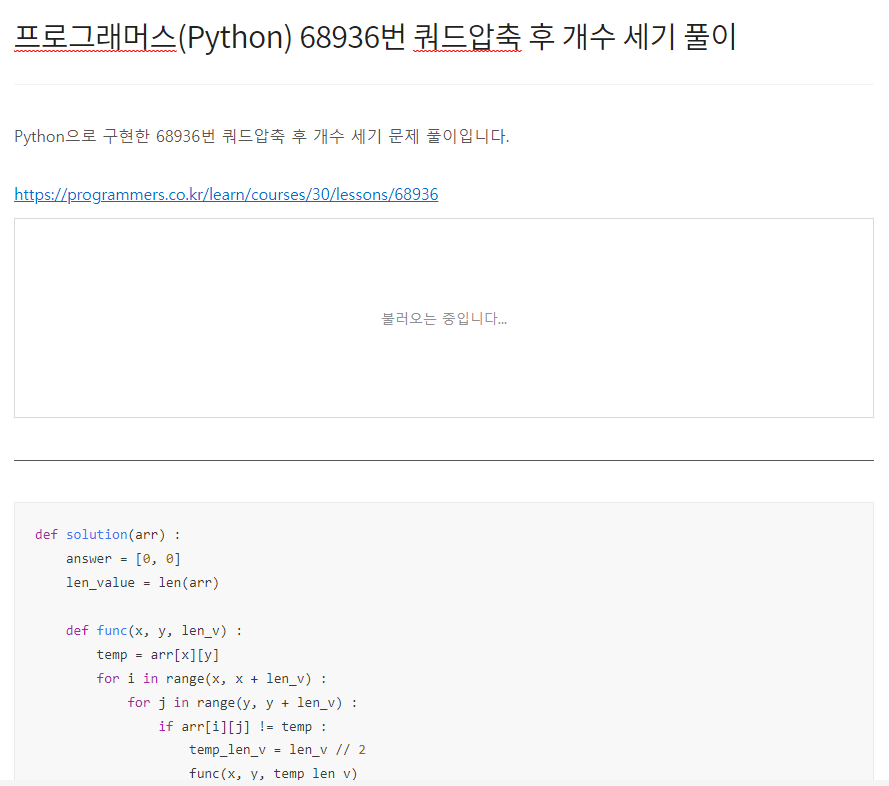This screenshot has width=889, height=786.
Task: Click the '불러오는 중입니다...' loading preview box
Action: coord(444,318)
